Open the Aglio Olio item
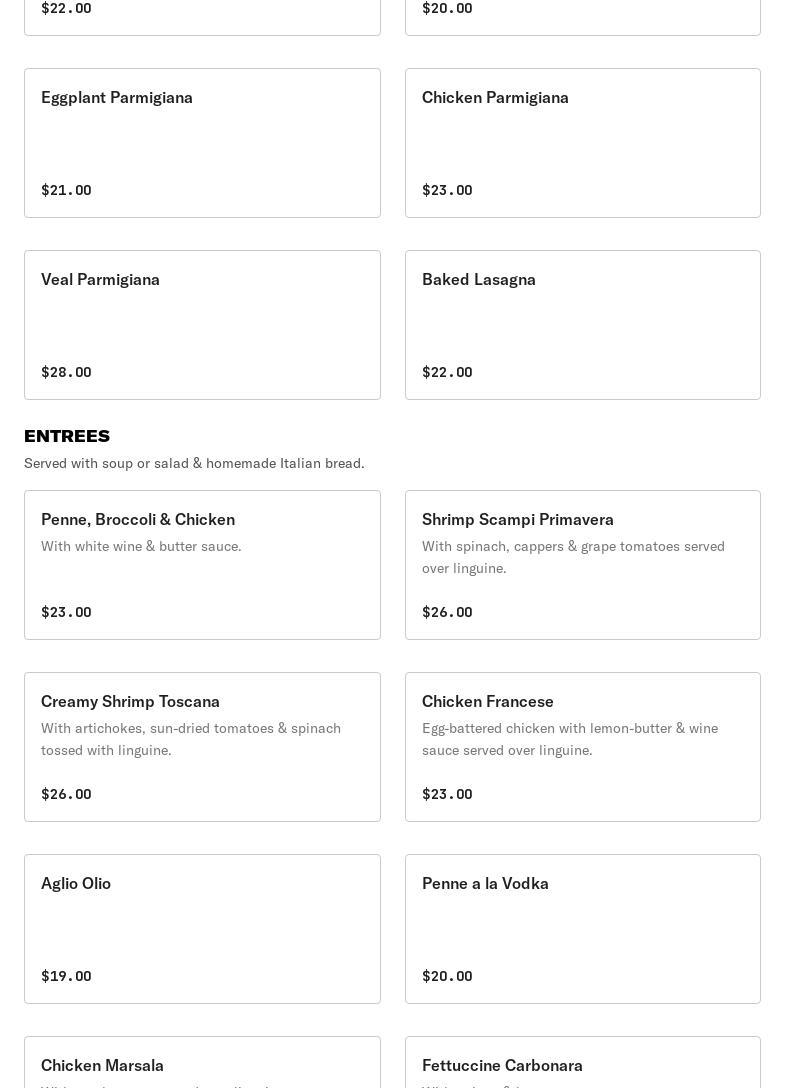This screenshot has height=1088, width=785. coord(202,929)
